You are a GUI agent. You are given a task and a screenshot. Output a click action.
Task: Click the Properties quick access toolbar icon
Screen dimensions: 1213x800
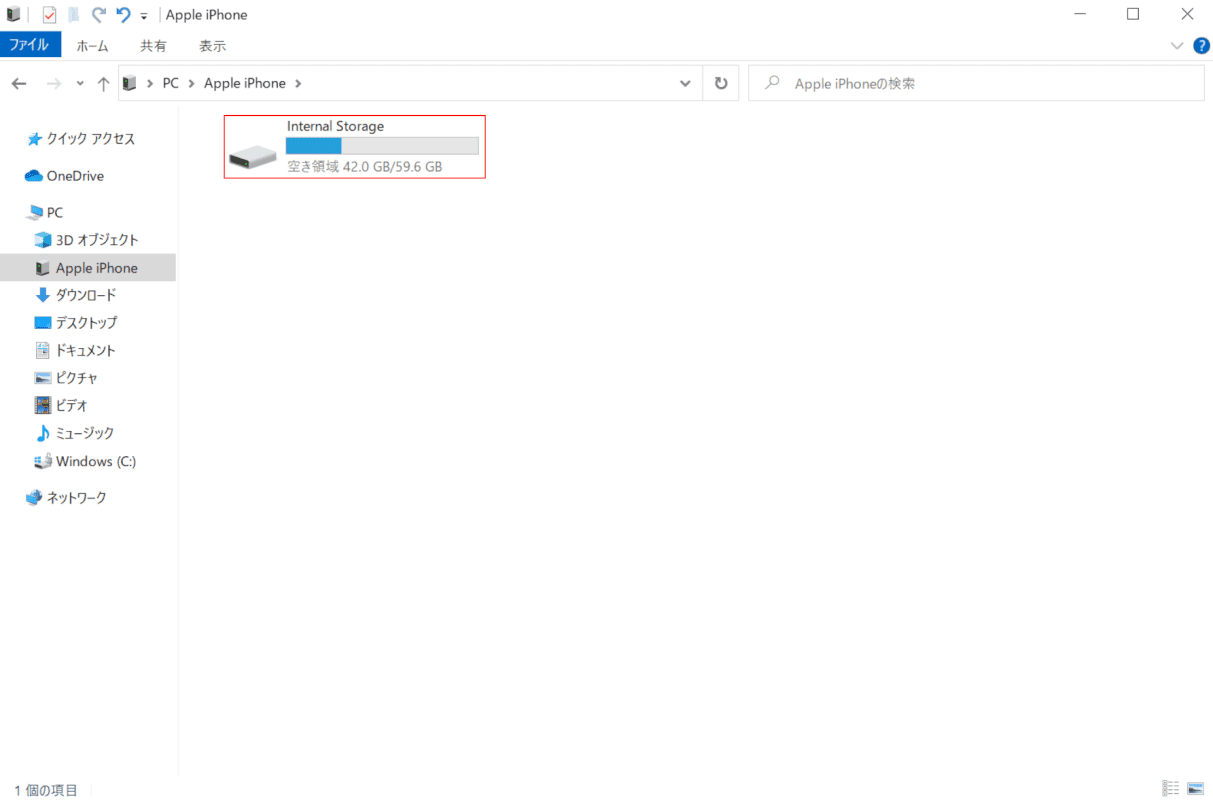point(49,15)
